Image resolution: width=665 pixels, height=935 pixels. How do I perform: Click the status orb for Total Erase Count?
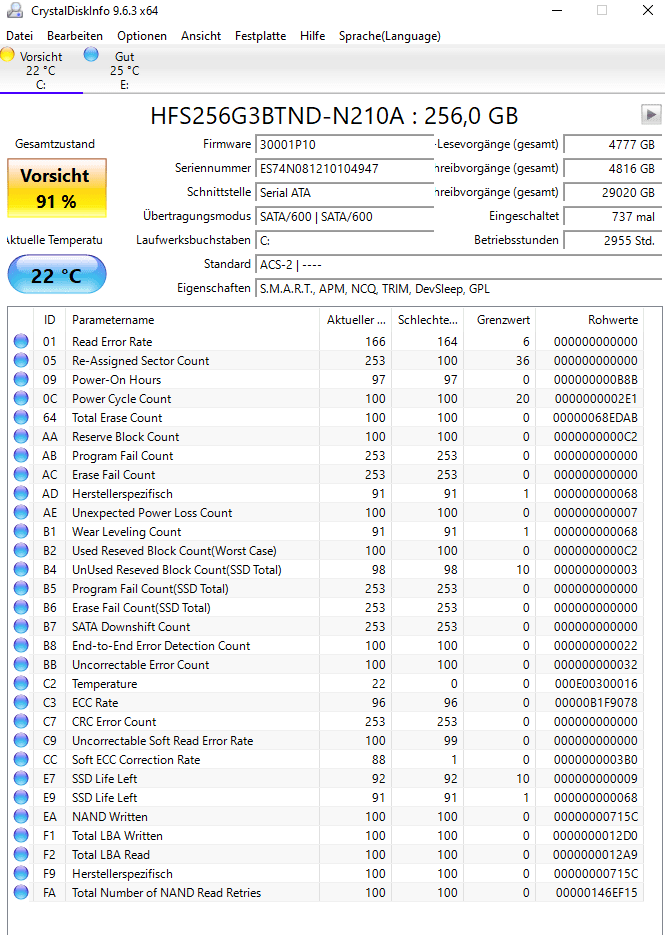(x=21, y=418)
